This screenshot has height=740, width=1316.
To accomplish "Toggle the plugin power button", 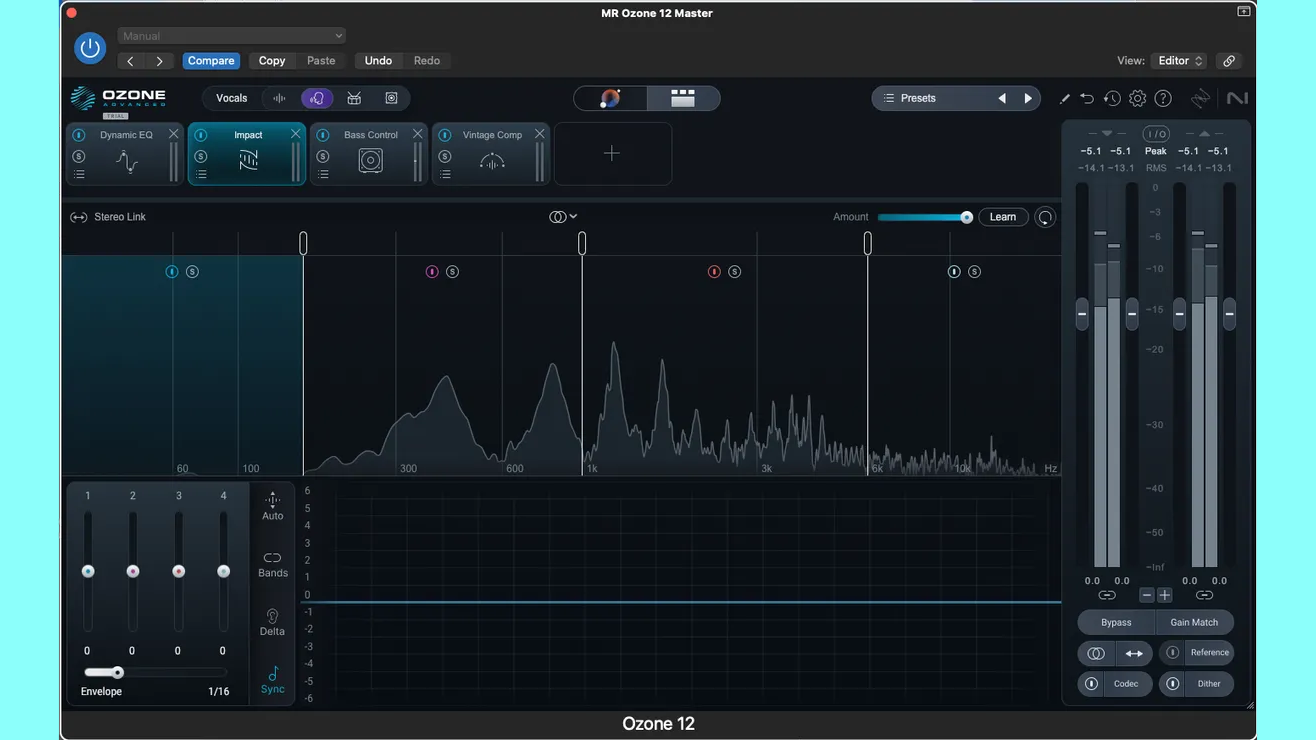I will click(x=90, y=48).
